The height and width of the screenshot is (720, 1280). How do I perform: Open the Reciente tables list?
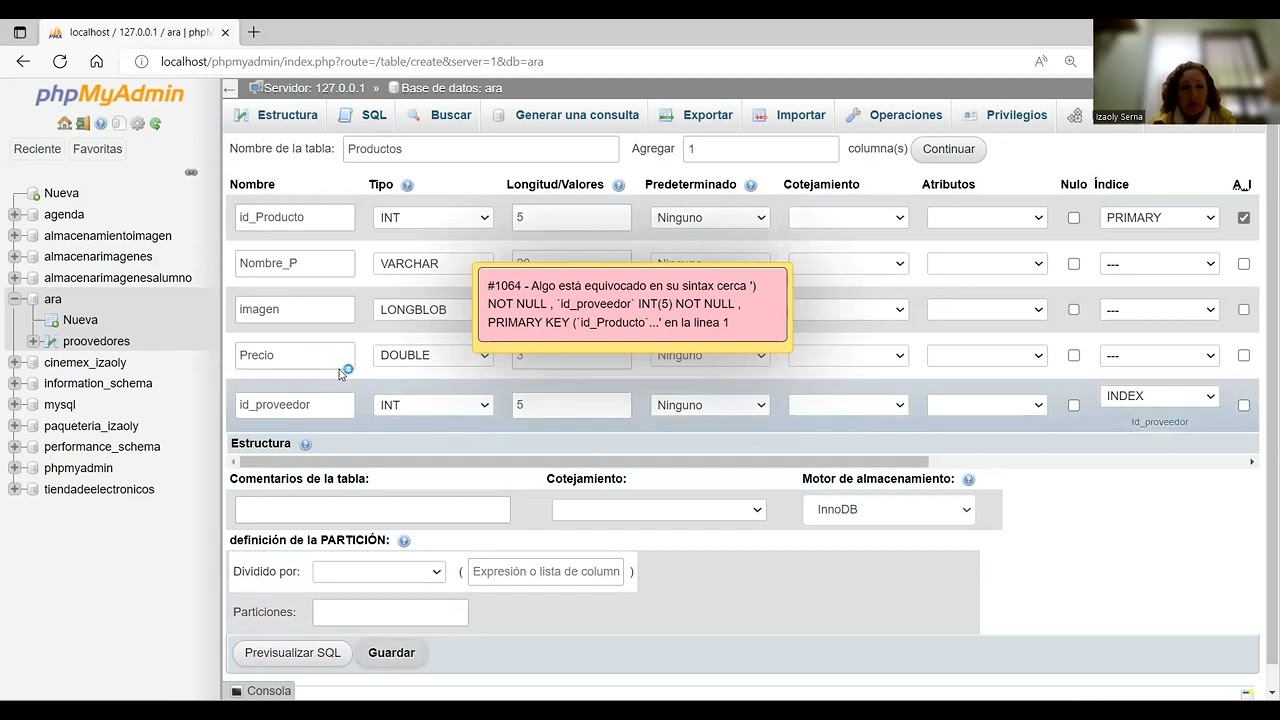pyautogui.click(x=37, y=149)
